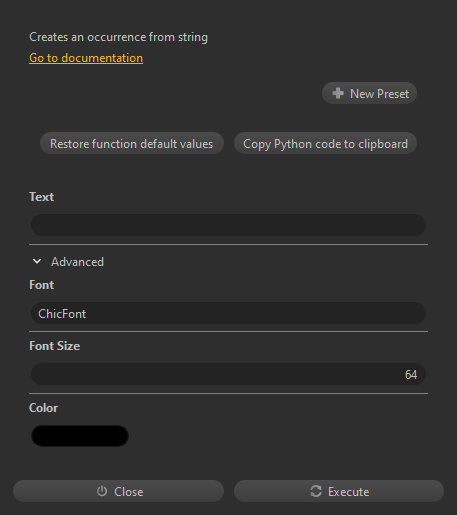The height and width of the screenshot is (515, 457).
Task: Click the Color parameter label
Action: tap(43, 408)
